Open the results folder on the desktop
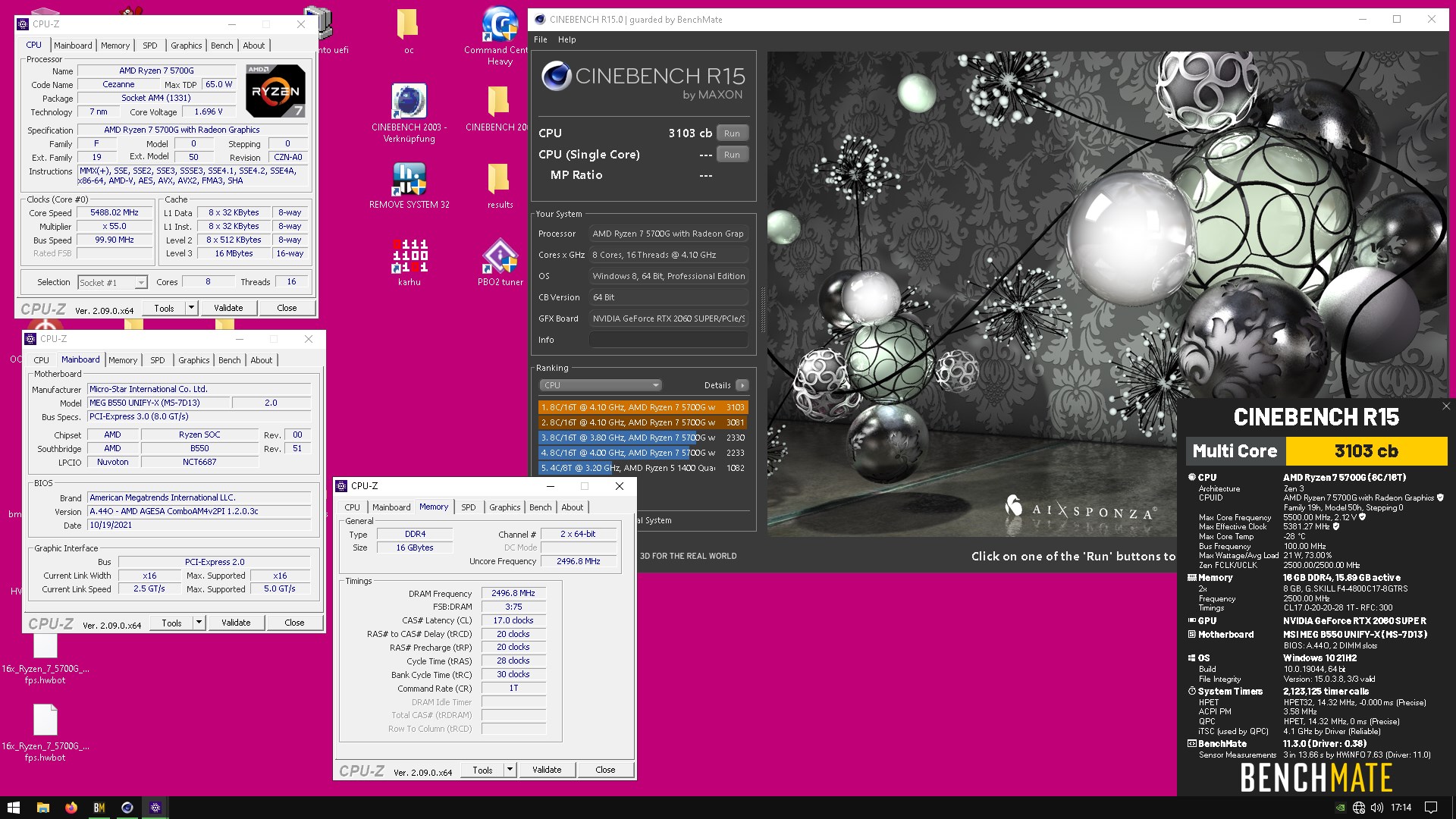 click(x=500, y=186)
